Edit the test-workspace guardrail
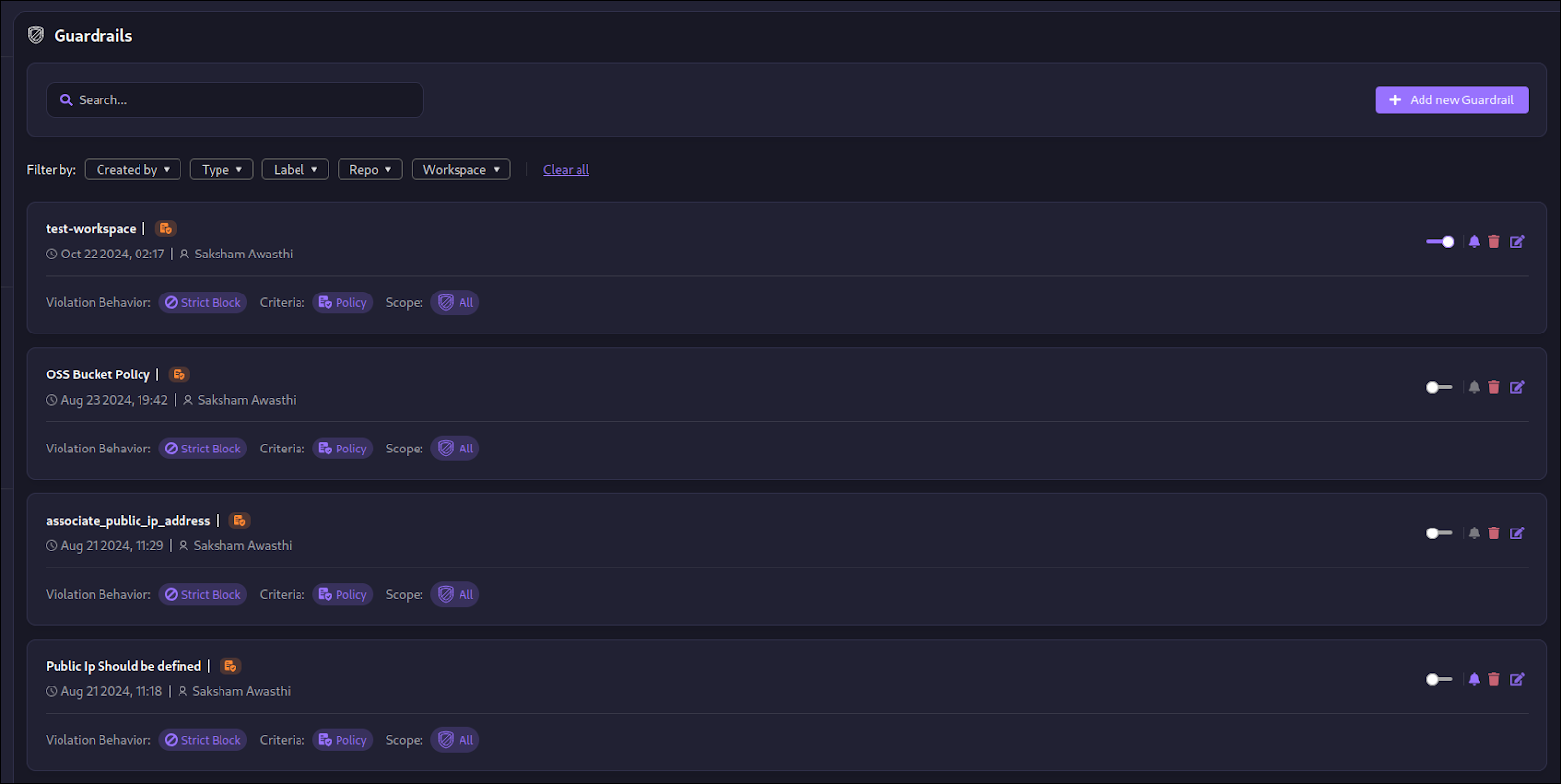The image size is (1561, 784). (x=1517, y=241)
